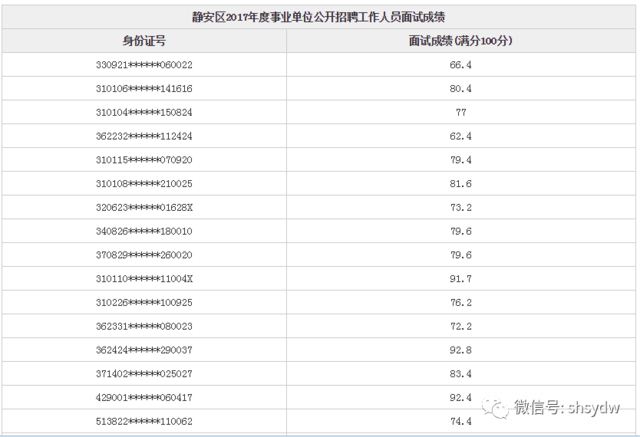Screen dimensions: 640x437
Task: Click the score 92.4
Action: (x=460, y=397)
